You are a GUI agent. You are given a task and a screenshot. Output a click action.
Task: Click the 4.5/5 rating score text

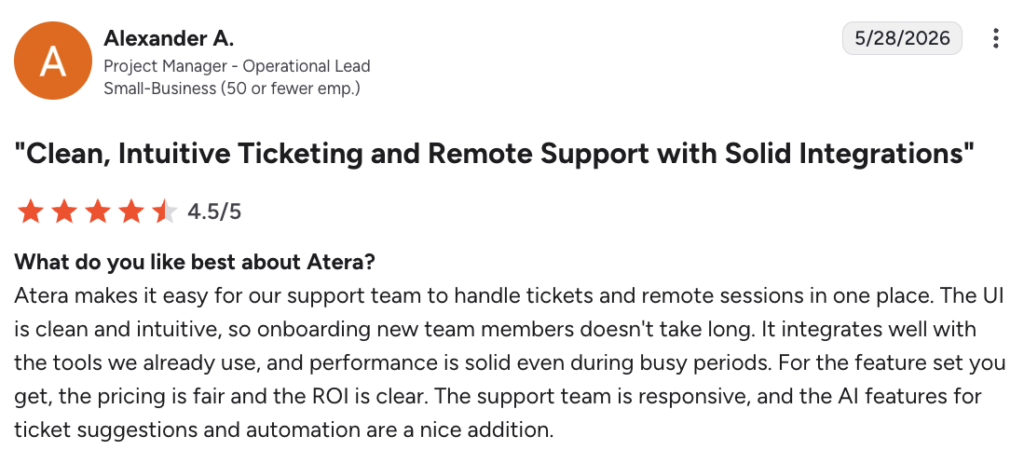[214, 212]
